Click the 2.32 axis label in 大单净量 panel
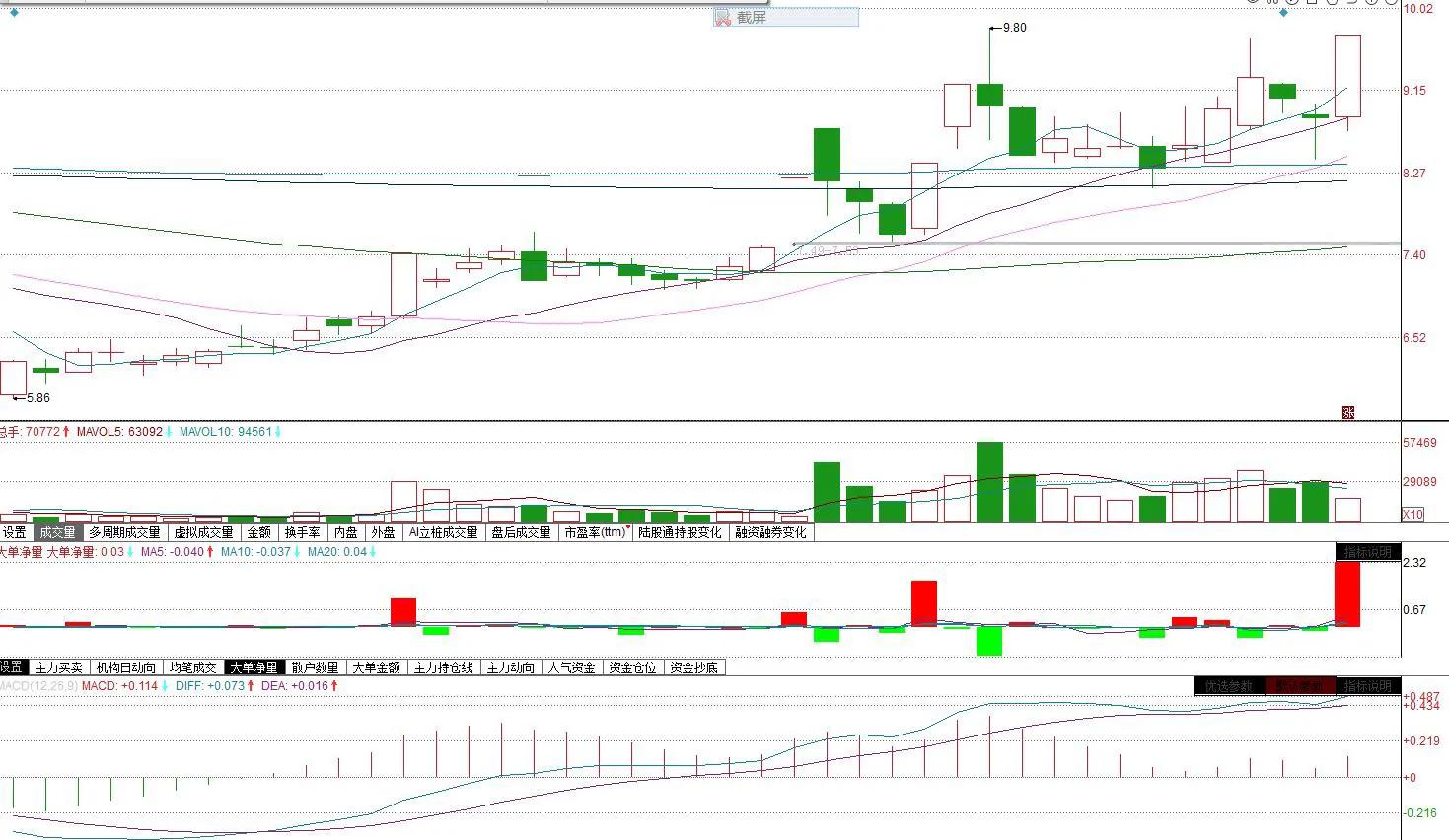Viewport: 1449px width, 840px height. point(1414,563)
